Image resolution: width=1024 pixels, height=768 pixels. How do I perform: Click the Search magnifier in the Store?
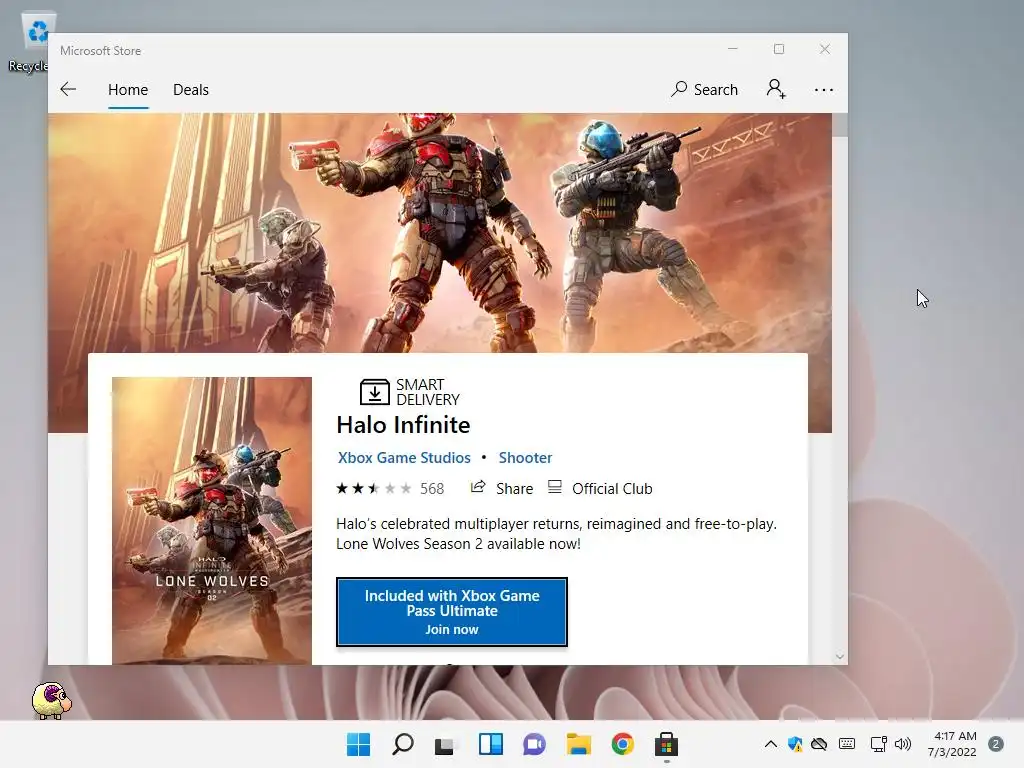679,89
